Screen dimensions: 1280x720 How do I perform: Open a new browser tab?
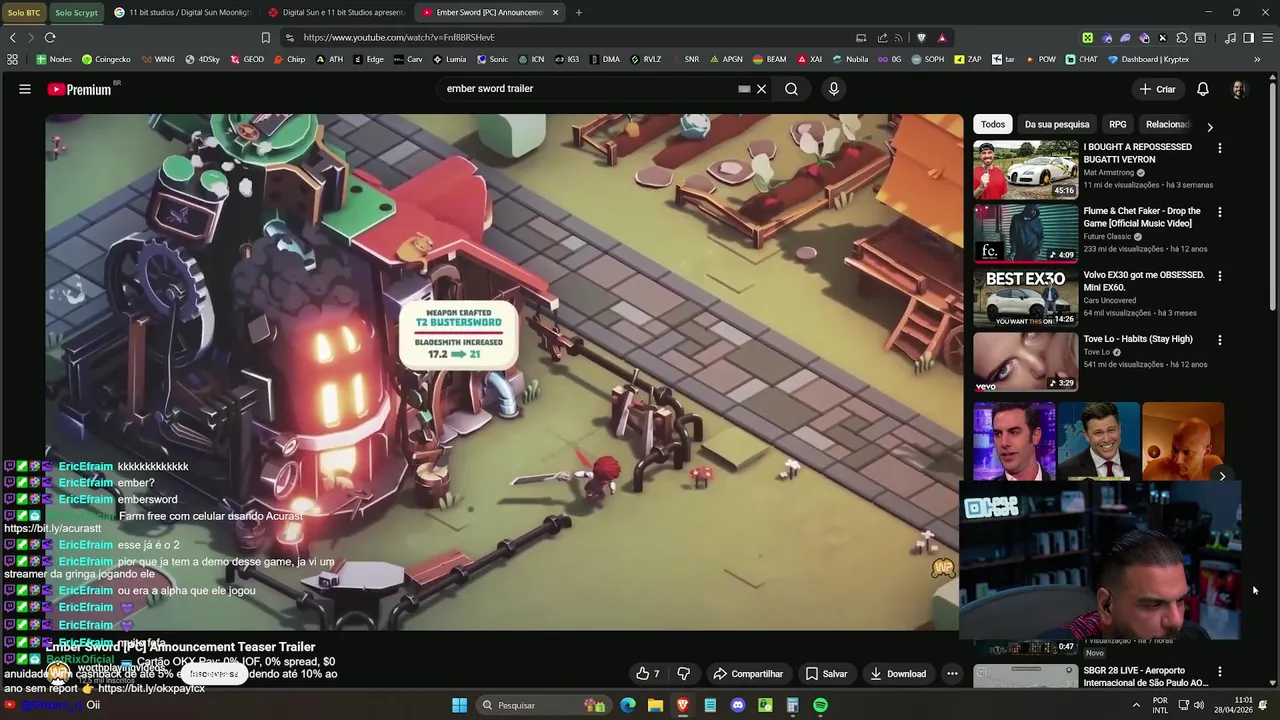click(x=578, y=12)
